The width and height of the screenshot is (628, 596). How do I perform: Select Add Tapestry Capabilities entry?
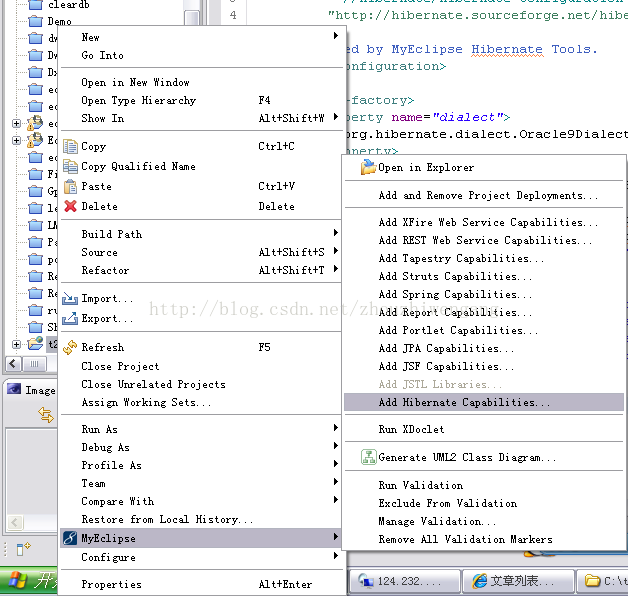click(x=484, y=258)
